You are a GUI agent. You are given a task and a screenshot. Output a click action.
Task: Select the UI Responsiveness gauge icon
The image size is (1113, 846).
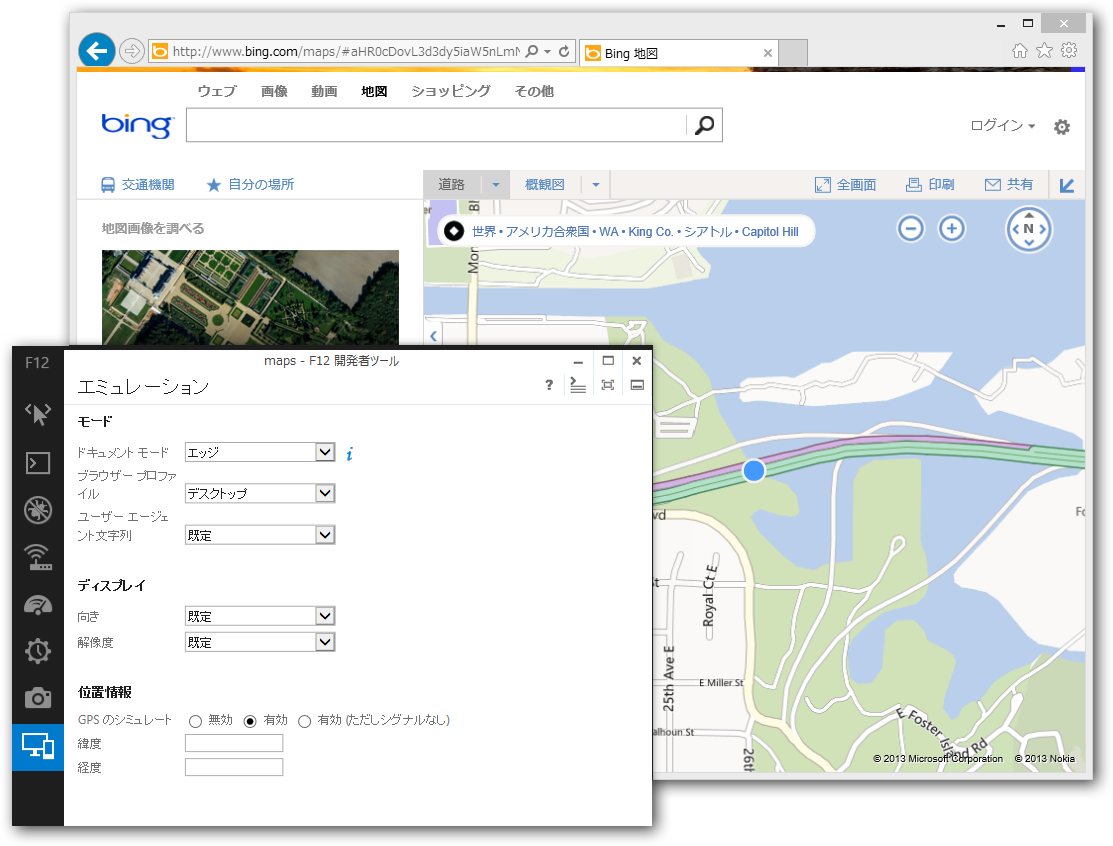click(37, 604)
